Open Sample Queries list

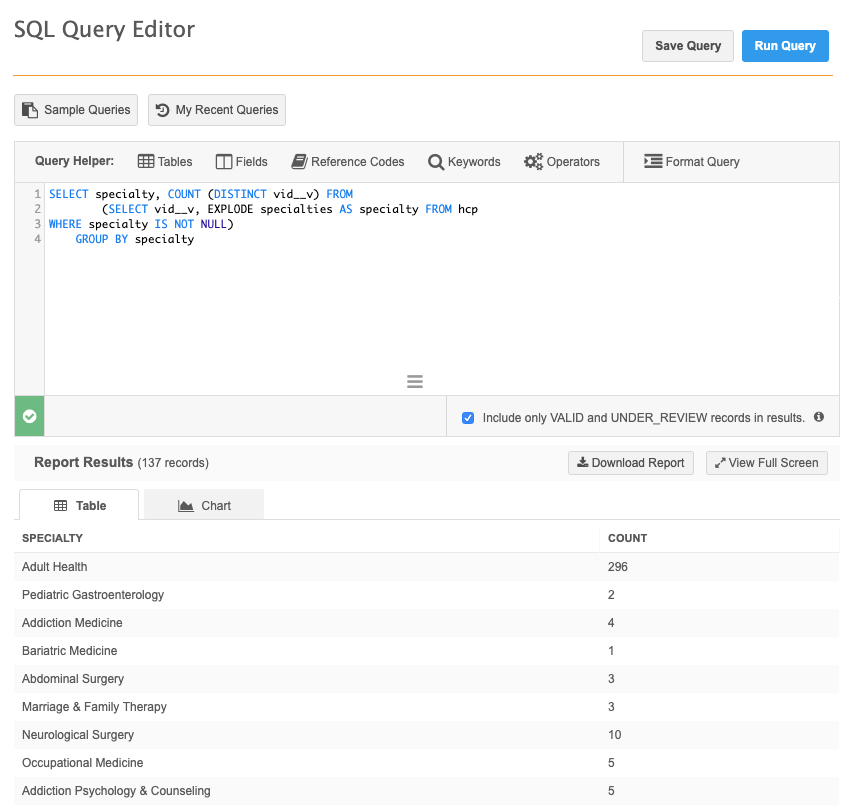76,110
